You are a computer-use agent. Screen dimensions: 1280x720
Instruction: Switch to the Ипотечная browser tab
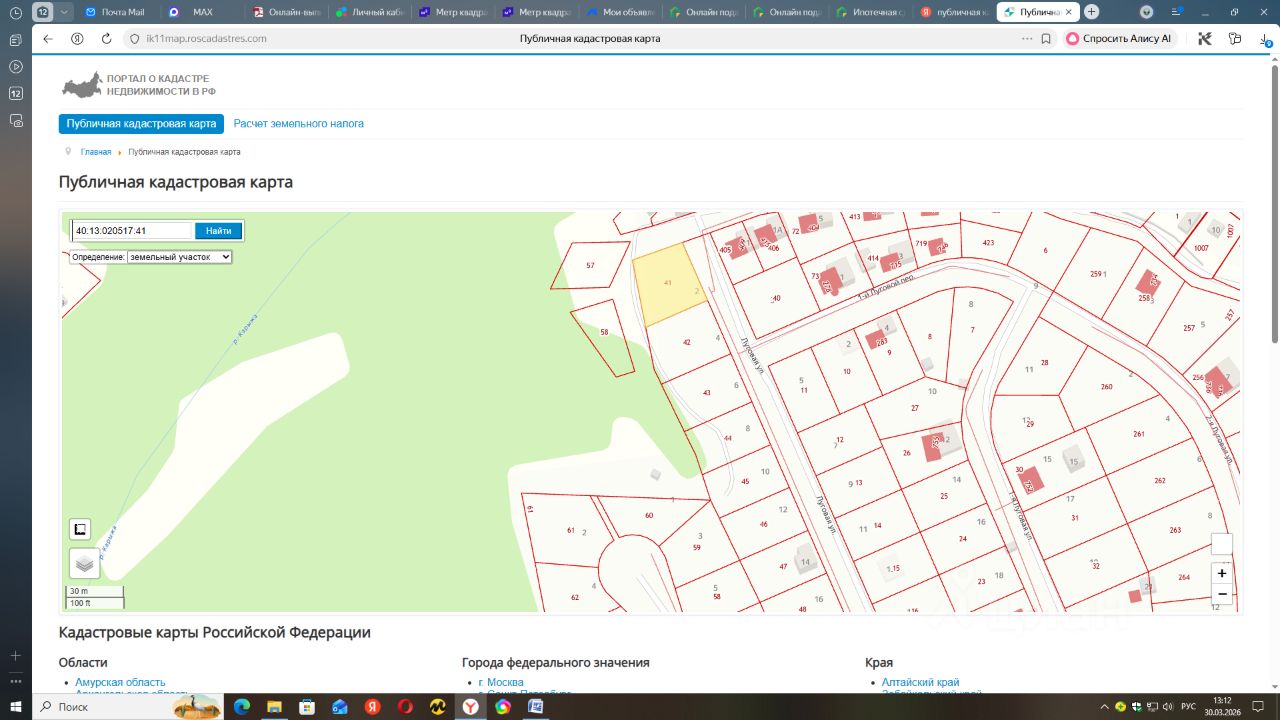click(870, 12)
